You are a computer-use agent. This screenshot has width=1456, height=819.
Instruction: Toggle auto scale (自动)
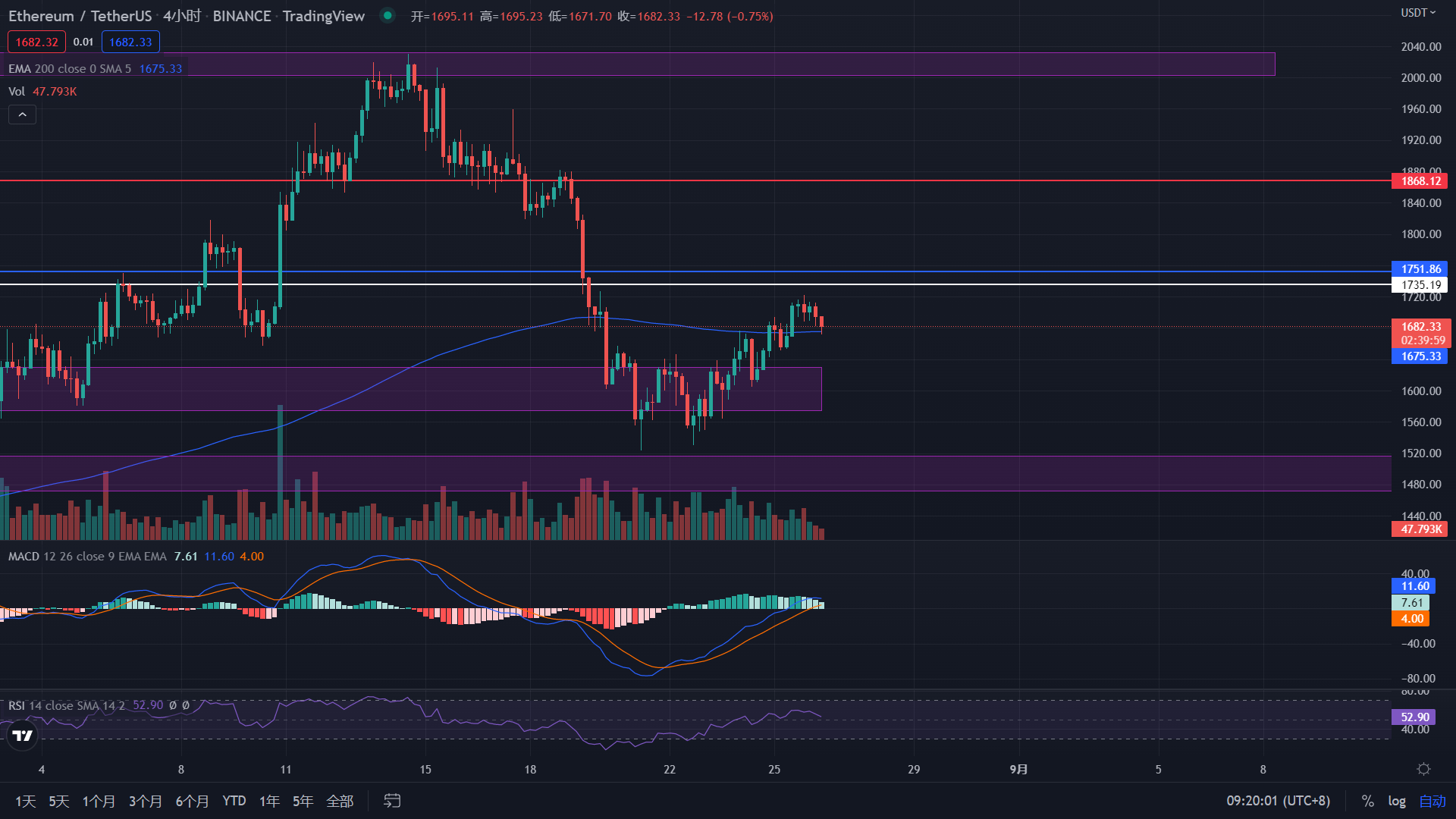point(1432,801)
